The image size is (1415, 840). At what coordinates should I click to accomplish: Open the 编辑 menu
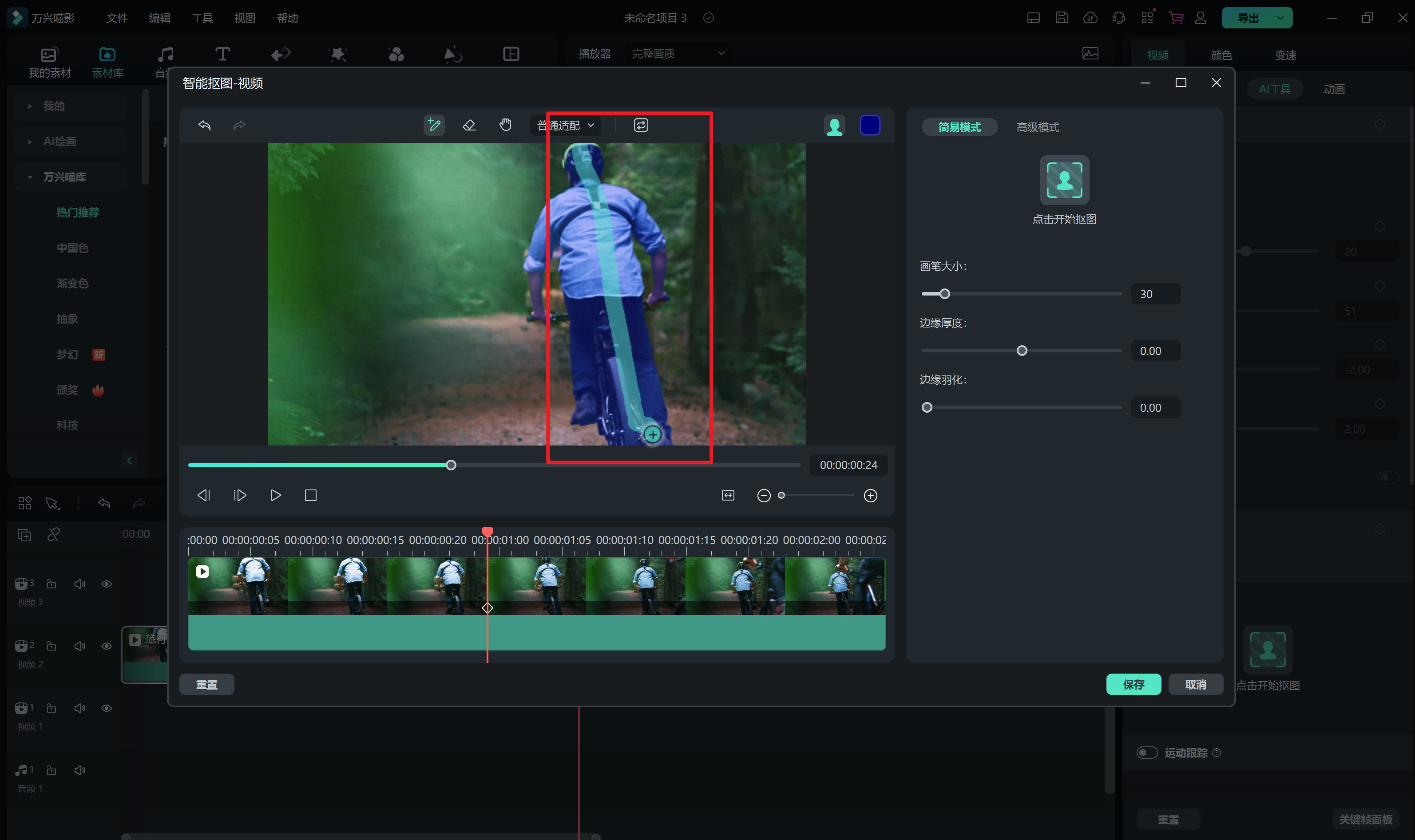point(159,18)
